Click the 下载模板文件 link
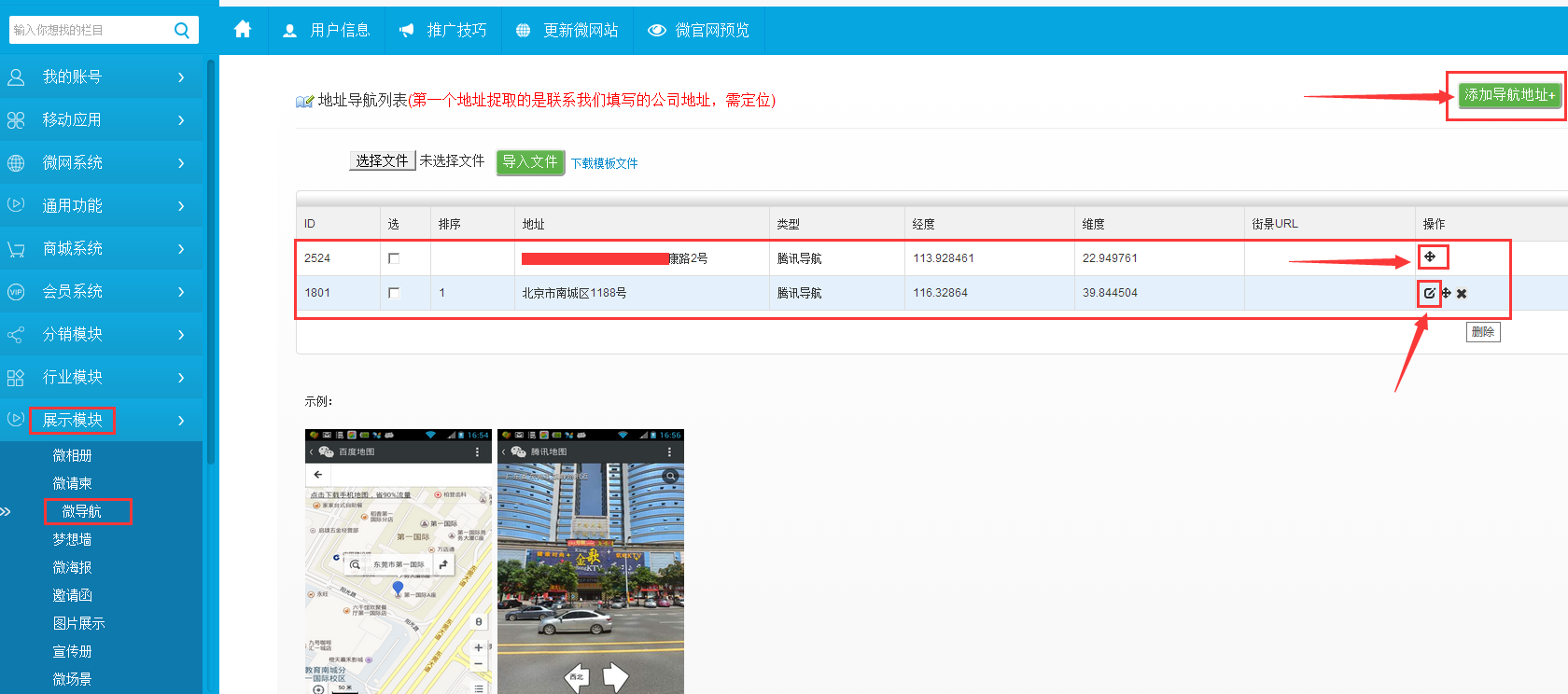 point(605,163)
